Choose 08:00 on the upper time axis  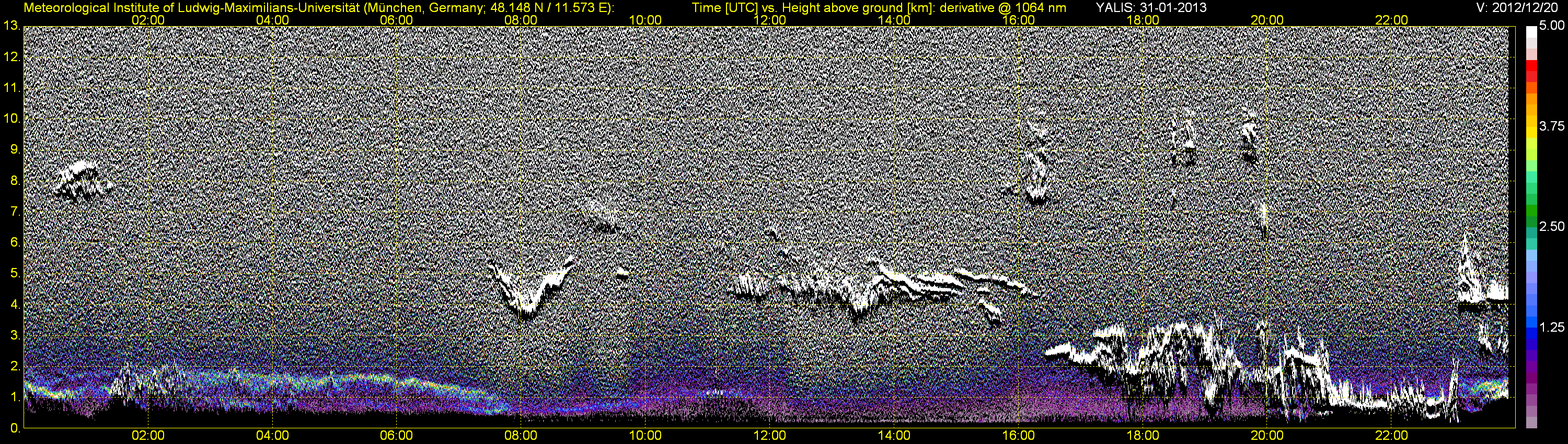point(521,20)
